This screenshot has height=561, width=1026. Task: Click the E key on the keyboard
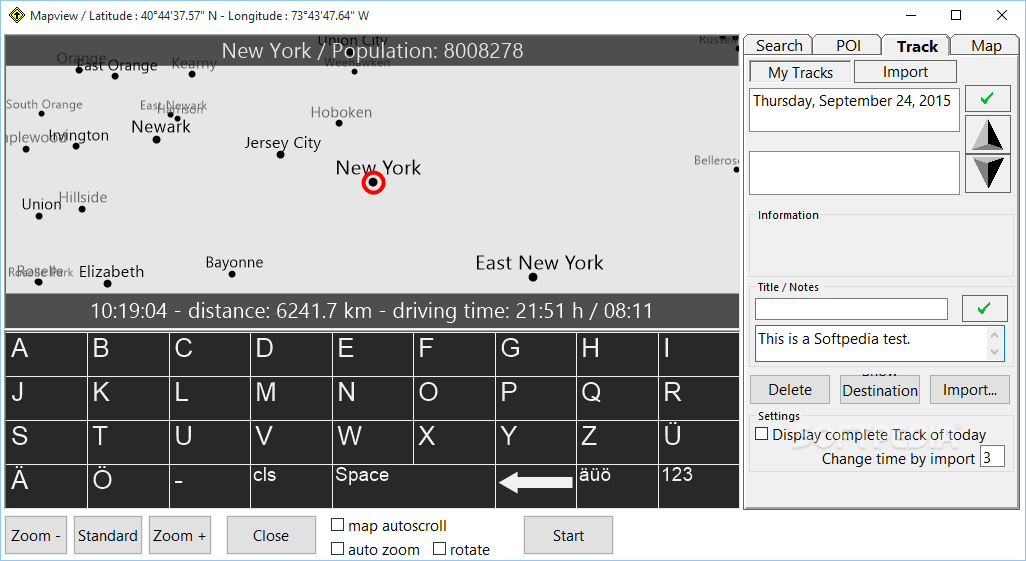pyautogui.click(x=373, y=354)
